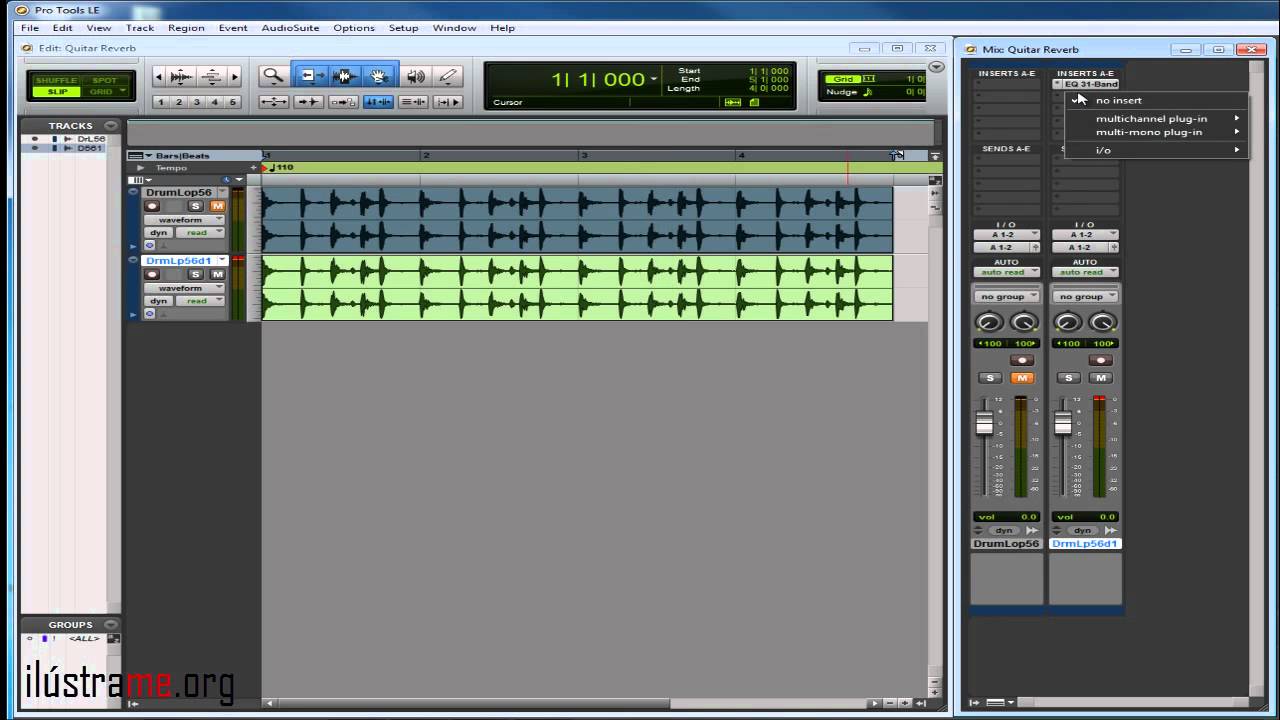1280x720 pixels.
Task: Open Bars|Beats ruler view dropdown
Action: 141,156
